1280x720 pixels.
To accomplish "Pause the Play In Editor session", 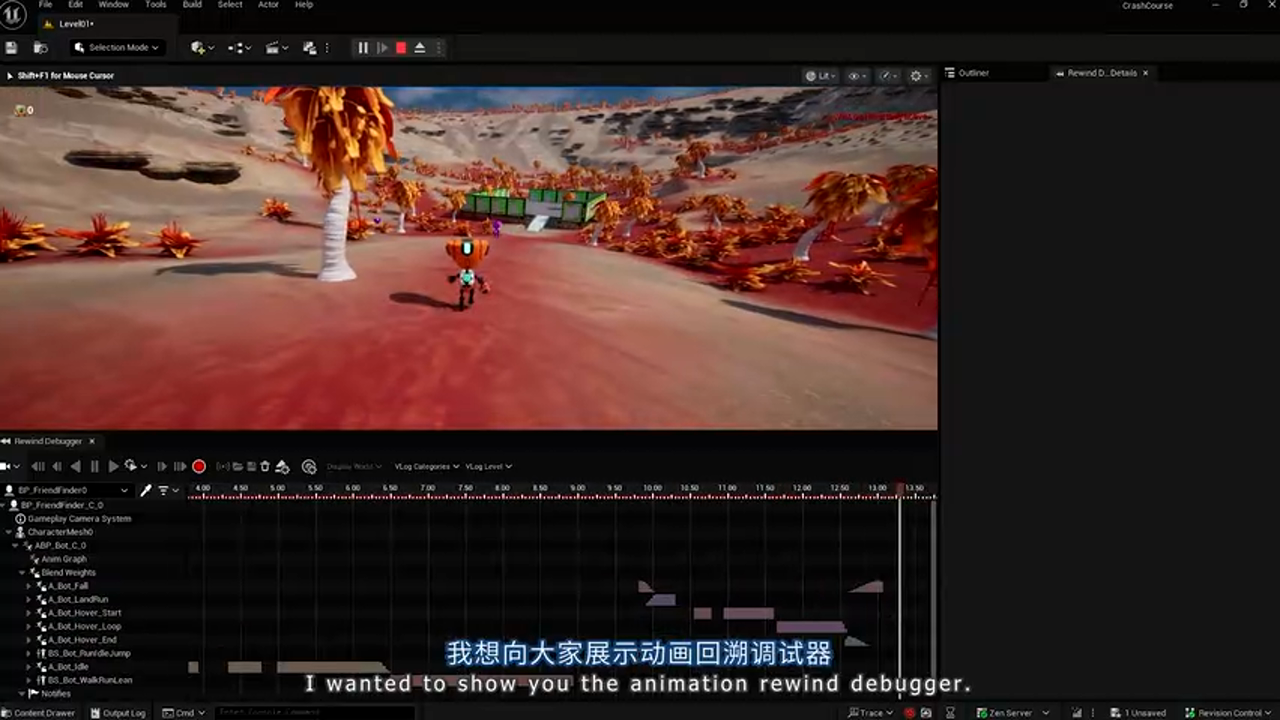I will [x=362, y=47].
